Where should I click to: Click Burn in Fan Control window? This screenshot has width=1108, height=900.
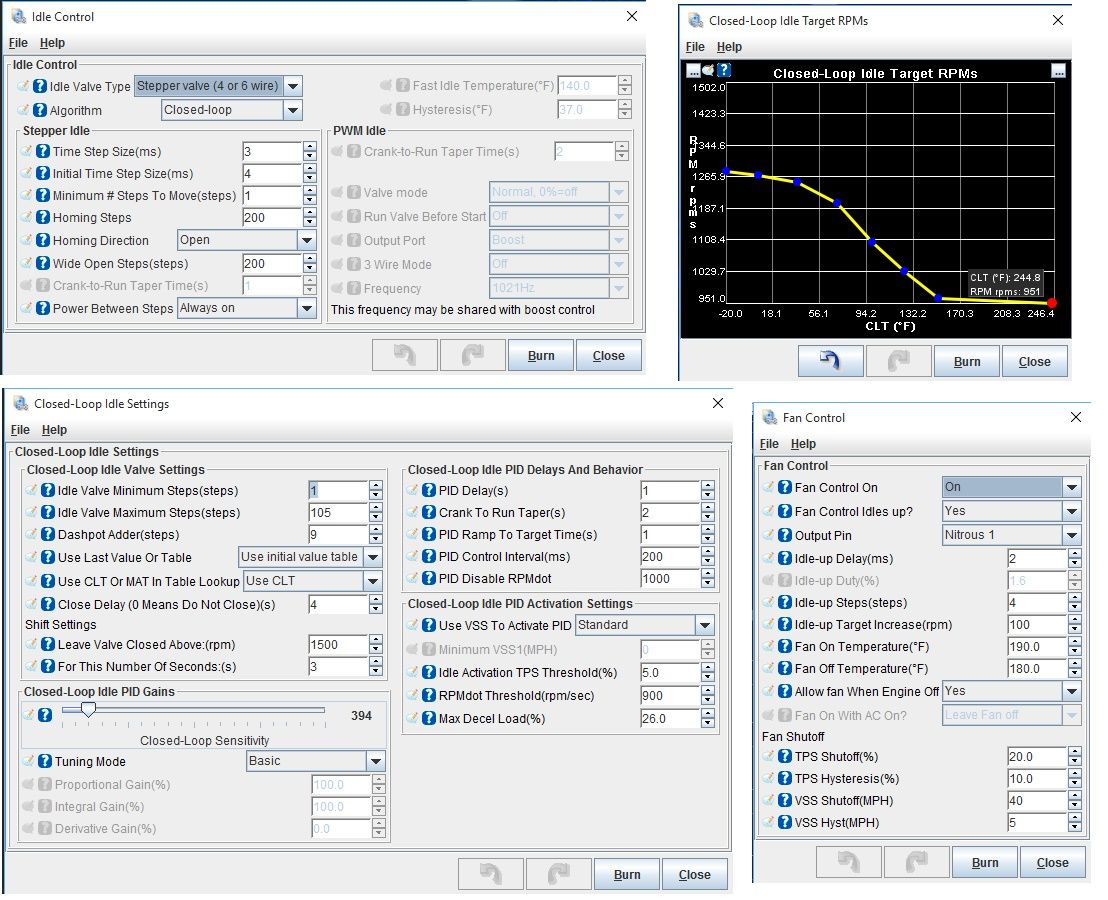(985, 862)
